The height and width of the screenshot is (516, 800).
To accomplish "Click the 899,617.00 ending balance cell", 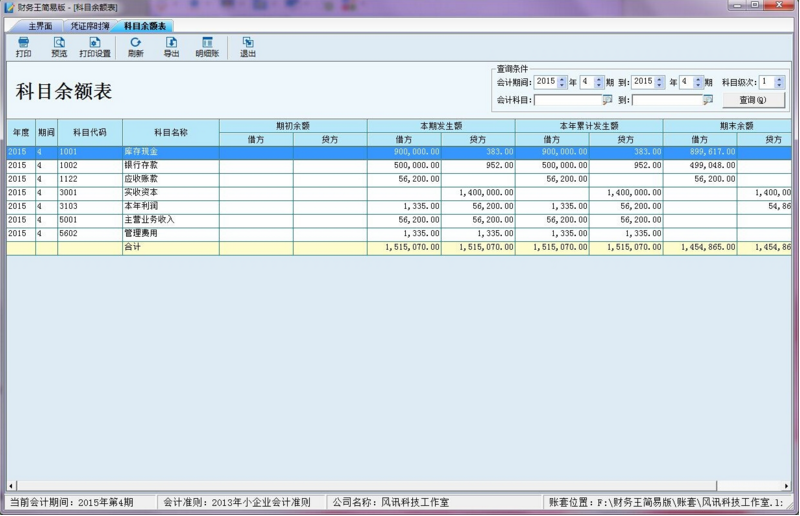I will click(700, 152).
